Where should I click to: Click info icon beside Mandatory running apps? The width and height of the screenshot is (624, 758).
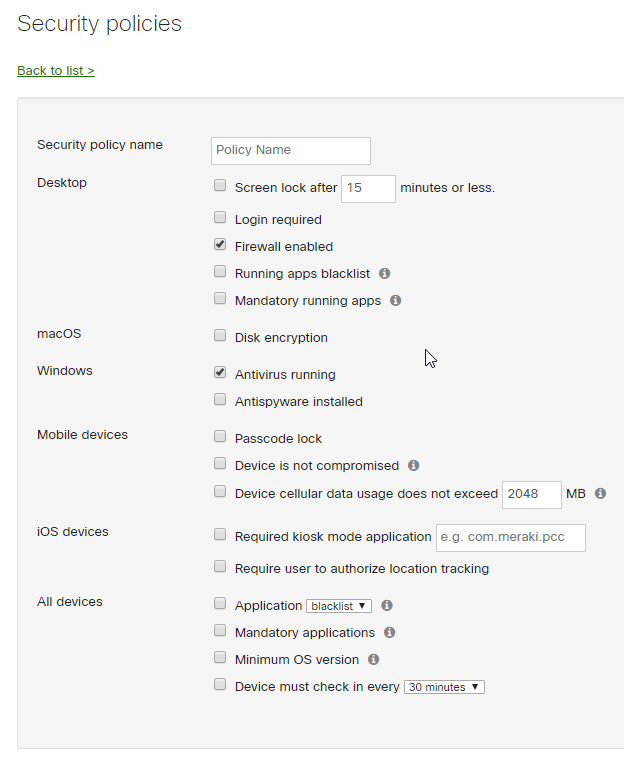point(395,300)
